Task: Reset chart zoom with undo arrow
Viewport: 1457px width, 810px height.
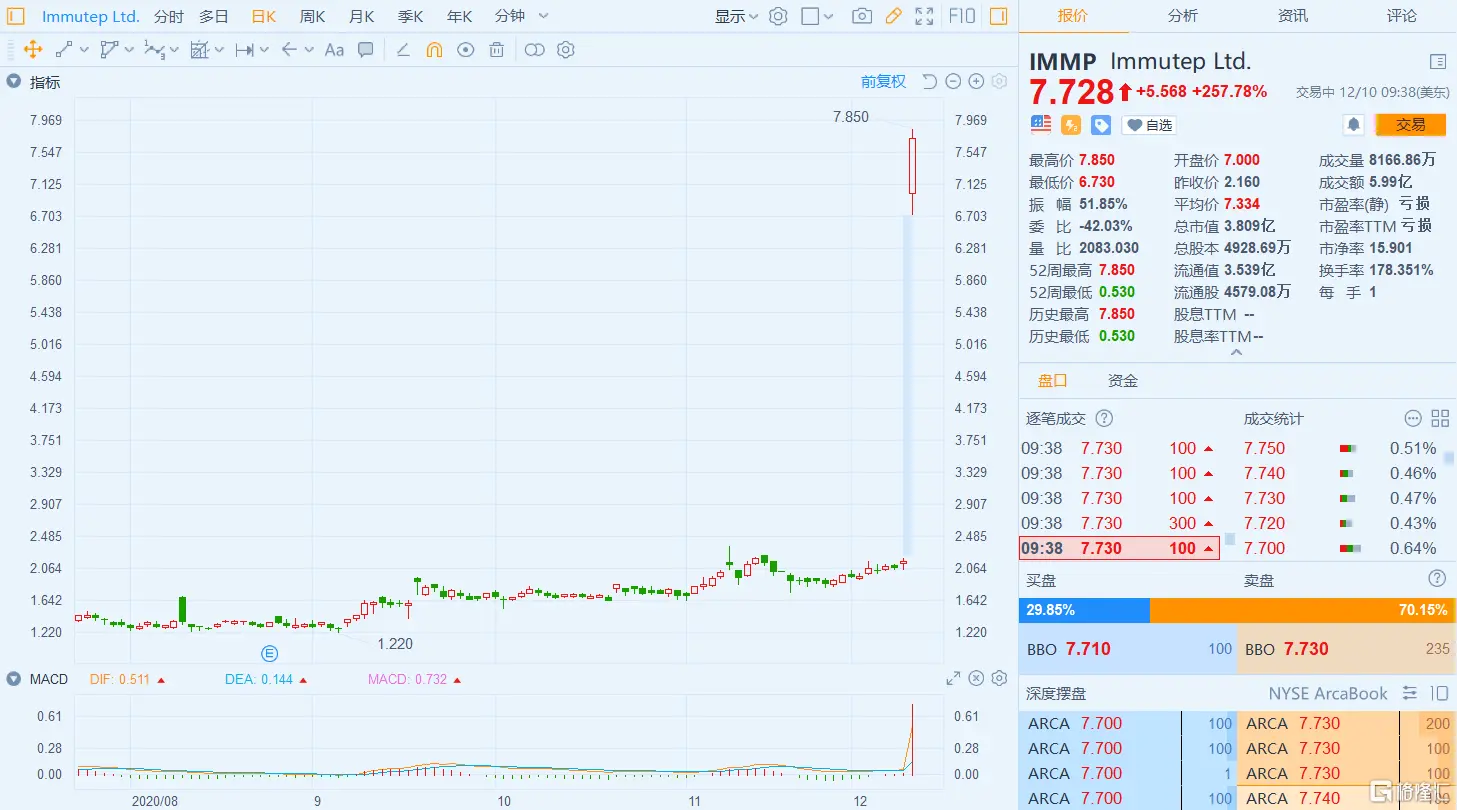Action: coord(929,82)
